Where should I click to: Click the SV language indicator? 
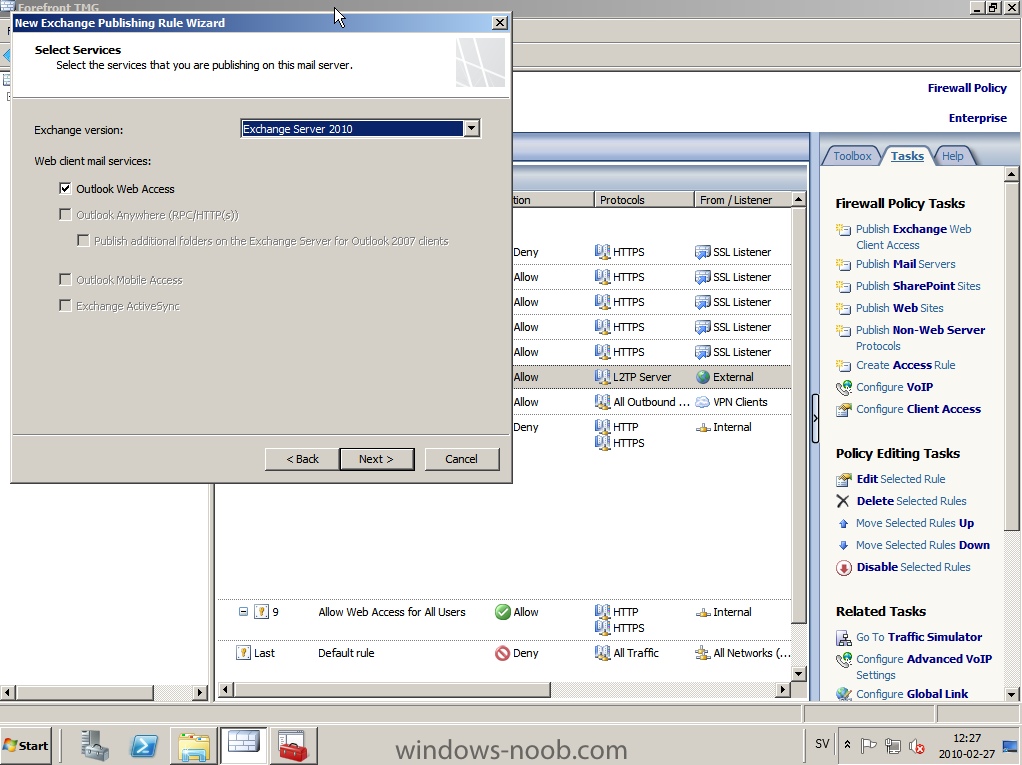822,743
